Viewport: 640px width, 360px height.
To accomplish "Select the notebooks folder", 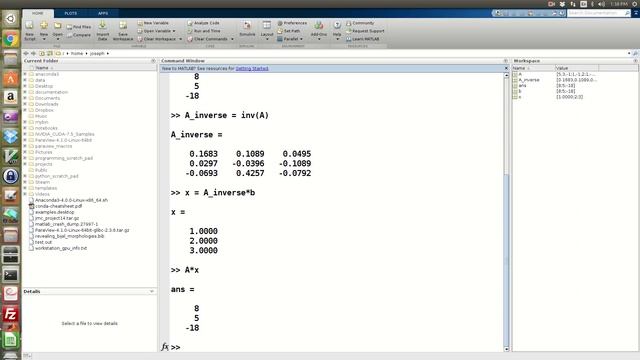I will click(46, 128).
